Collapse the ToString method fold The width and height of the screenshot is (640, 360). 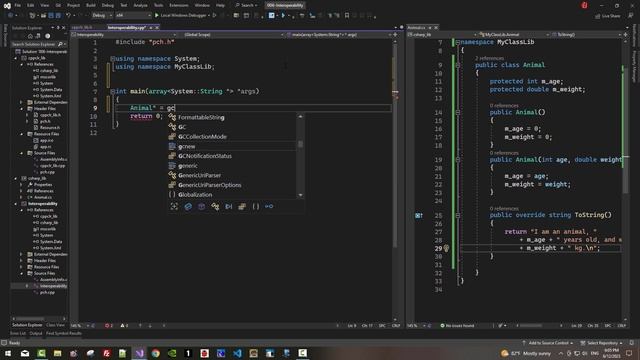(x=458, y=215)
